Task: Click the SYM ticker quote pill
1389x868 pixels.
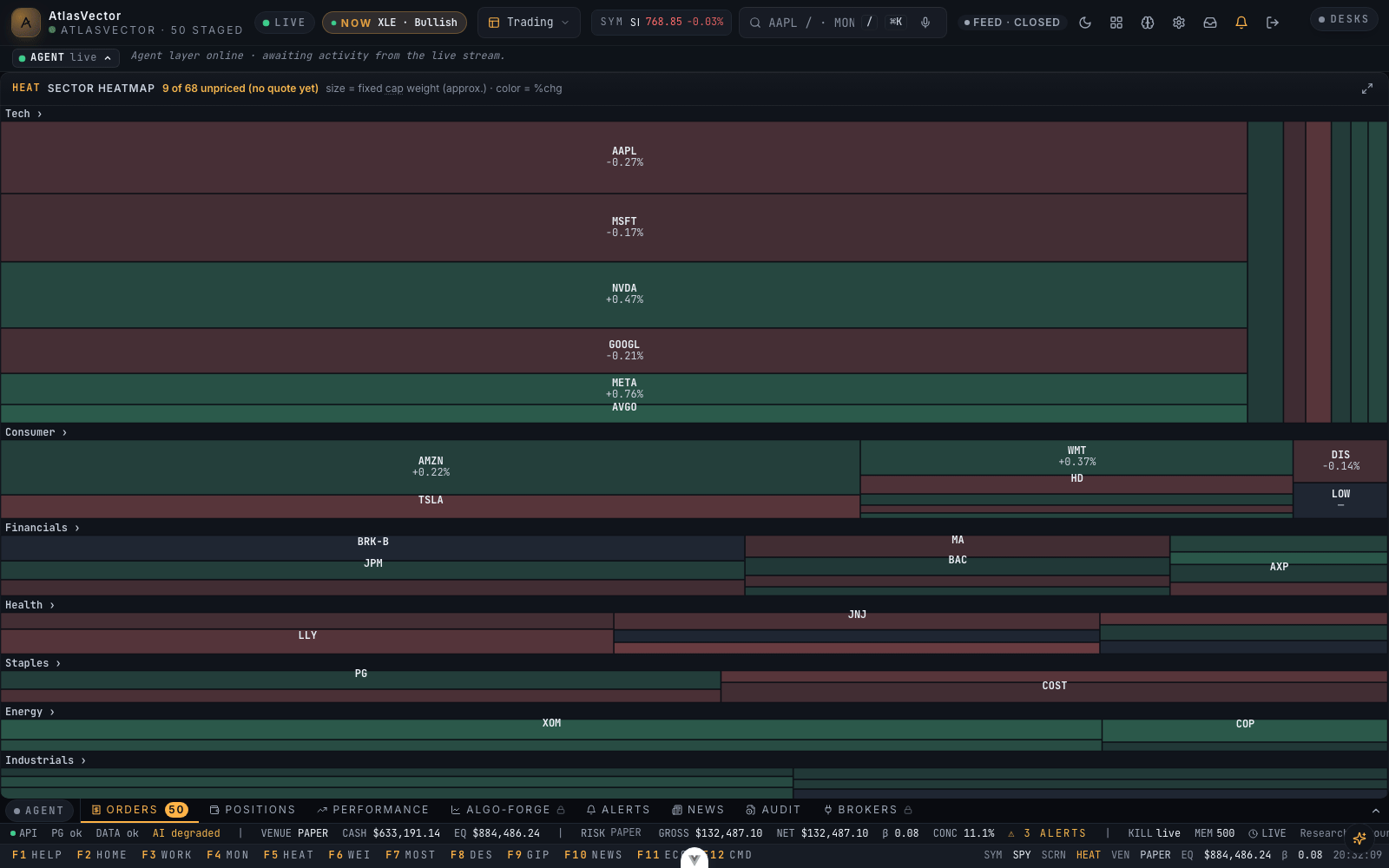Action: click(662, 23)
